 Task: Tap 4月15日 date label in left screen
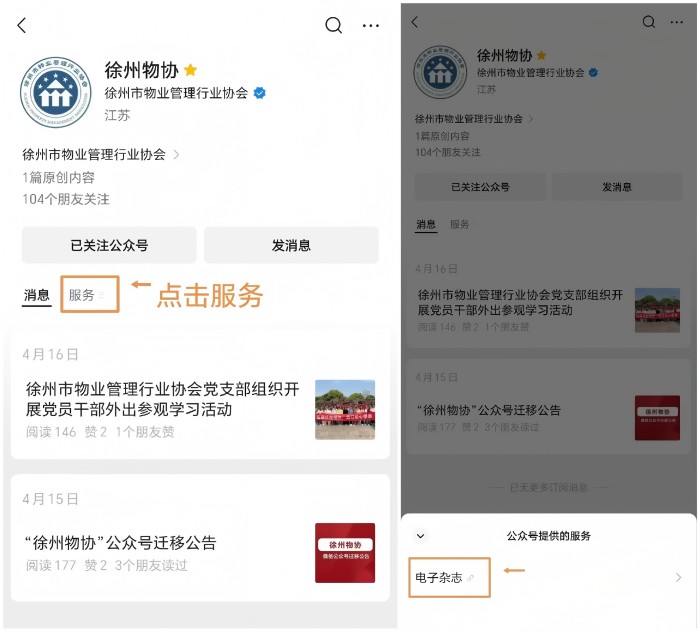[x=50, y=499]
